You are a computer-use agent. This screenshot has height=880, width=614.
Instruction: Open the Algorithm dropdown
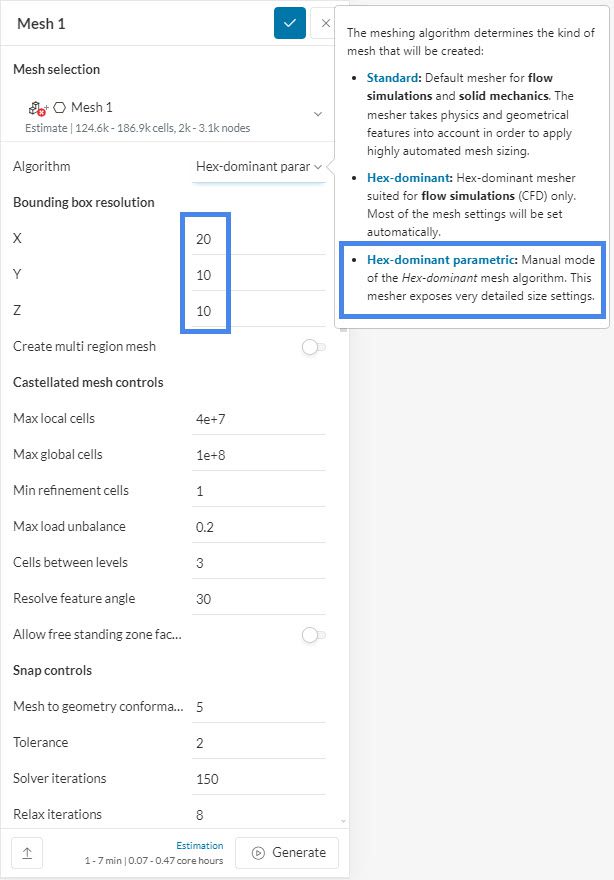point(259,167)
